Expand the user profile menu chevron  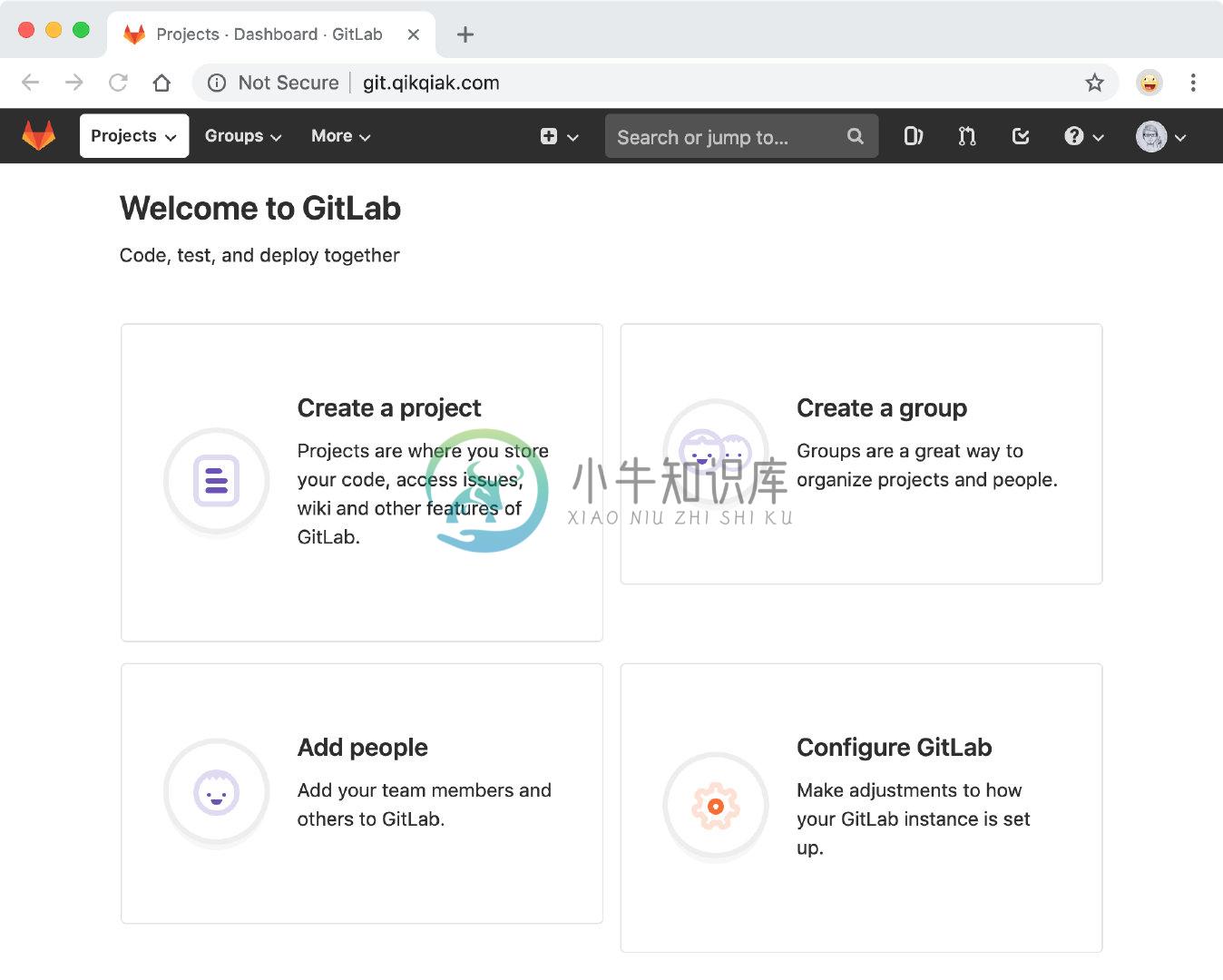(x=1180, y=138)
